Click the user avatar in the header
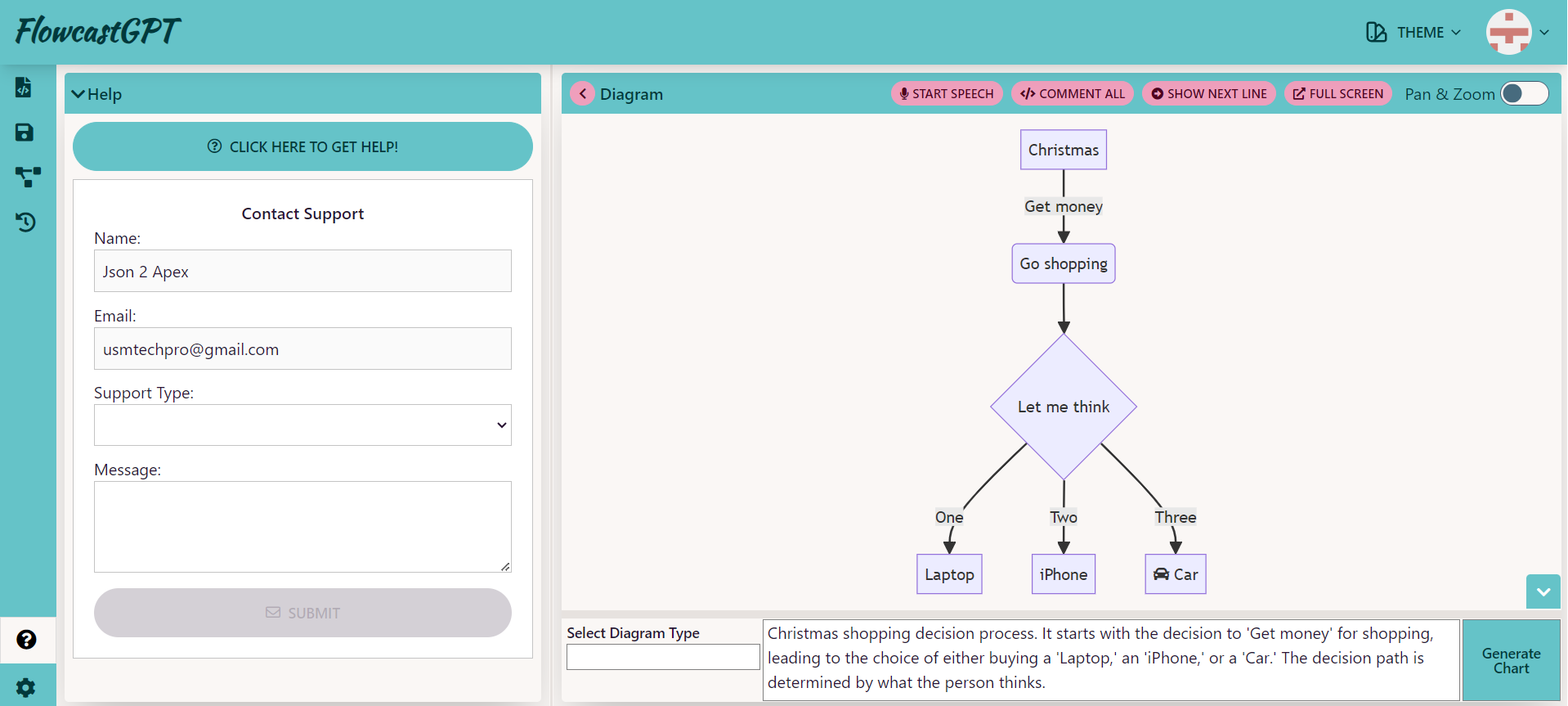Screen dimensions: 1568x706 [x=1508, y=33]
